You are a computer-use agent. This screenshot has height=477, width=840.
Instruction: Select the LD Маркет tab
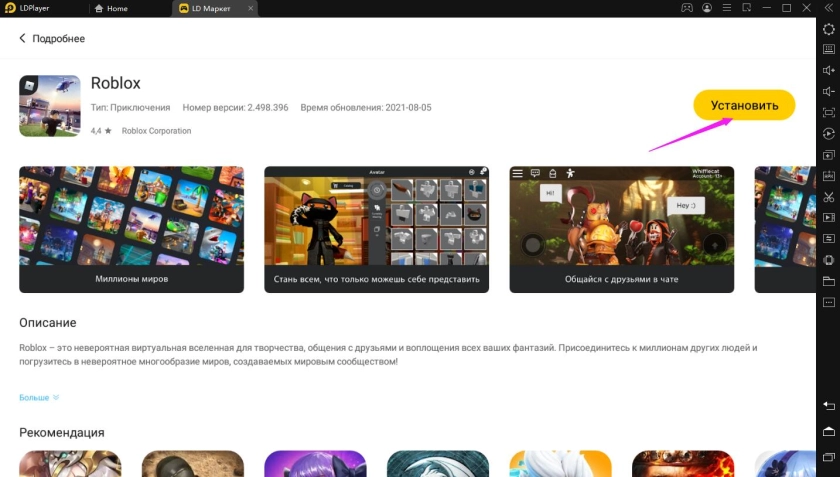[x=210, y=8]
